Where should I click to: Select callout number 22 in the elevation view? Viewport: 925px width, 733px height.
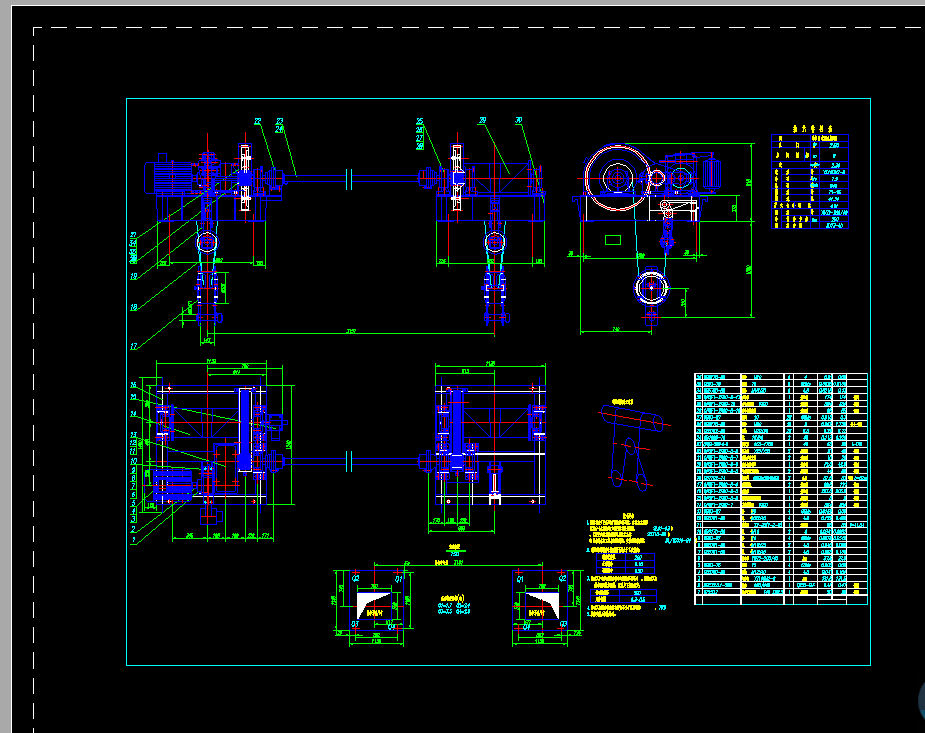pyautogui.click(x=258, y=121)
